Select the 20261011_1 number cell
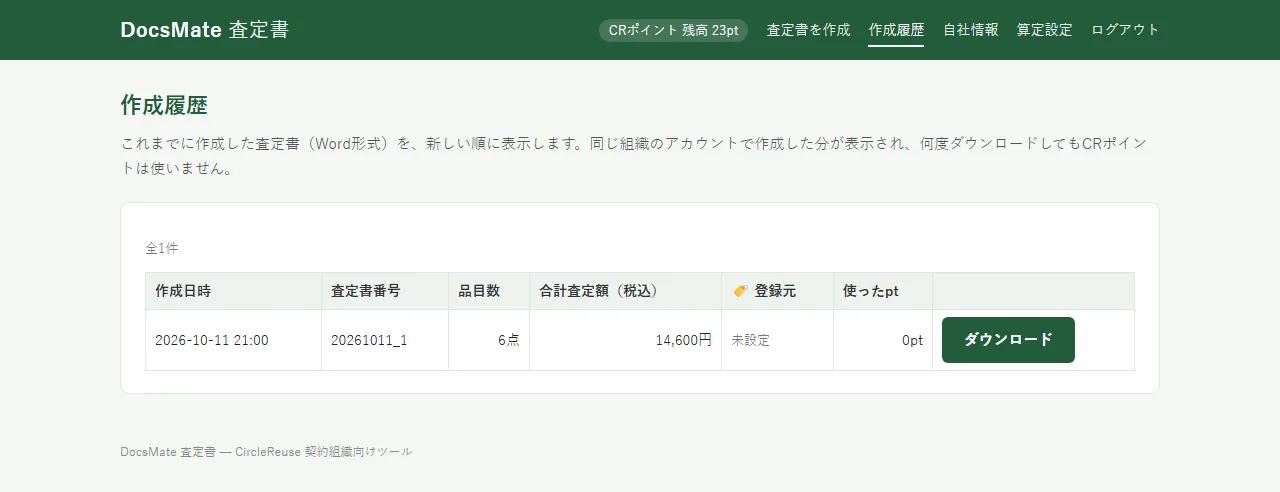 pos(385,340)
